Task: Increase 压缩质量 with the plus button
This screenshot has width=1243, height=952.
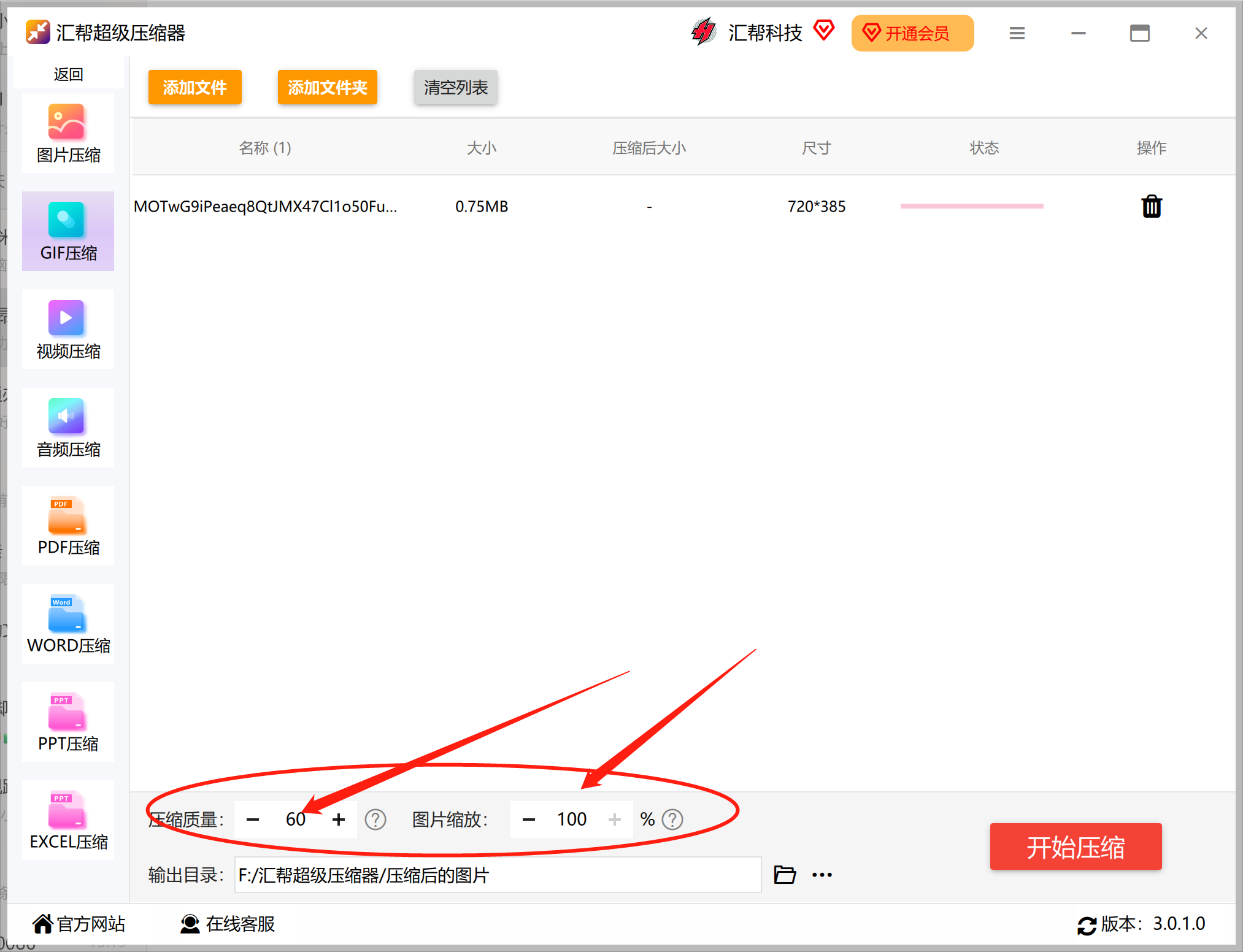Action: point(339,819)
